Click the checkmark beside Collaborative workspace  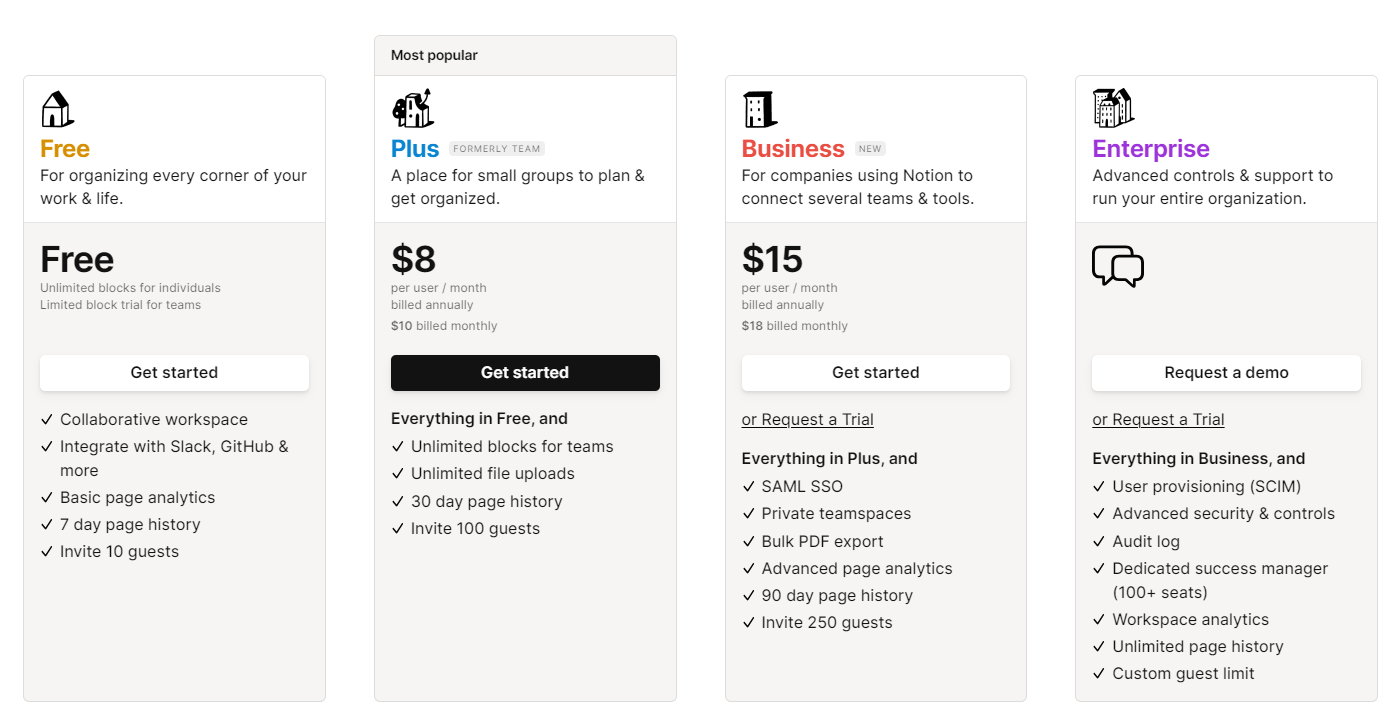[x=47, y=419]
